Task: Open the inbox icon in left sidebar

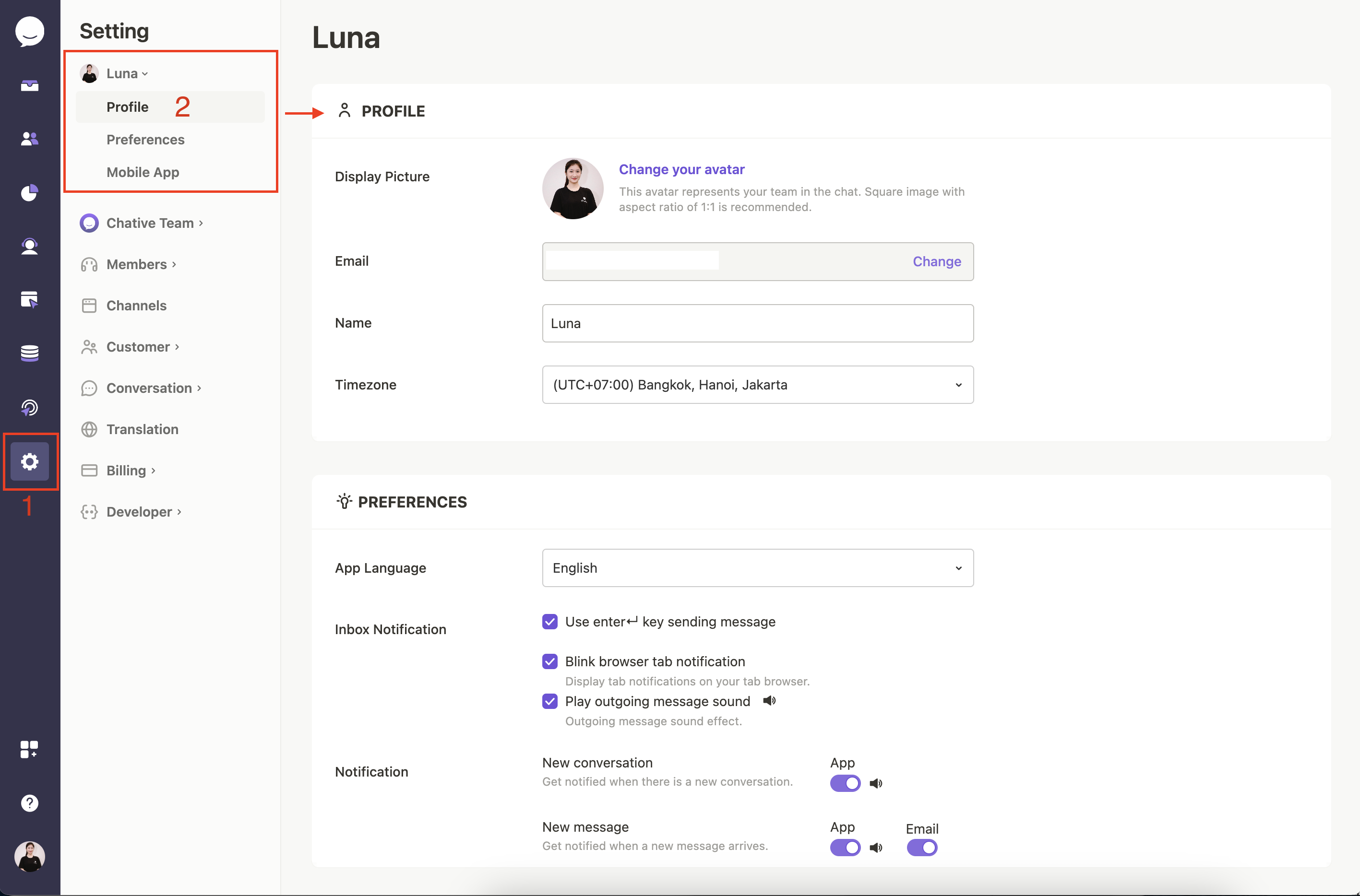Action: coord(30,85)
